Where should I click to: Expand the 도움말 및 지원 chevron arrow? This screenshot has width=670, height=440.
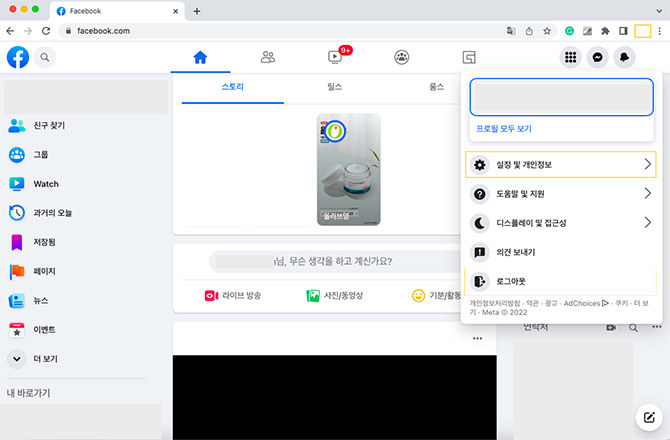tap(648, 193)
